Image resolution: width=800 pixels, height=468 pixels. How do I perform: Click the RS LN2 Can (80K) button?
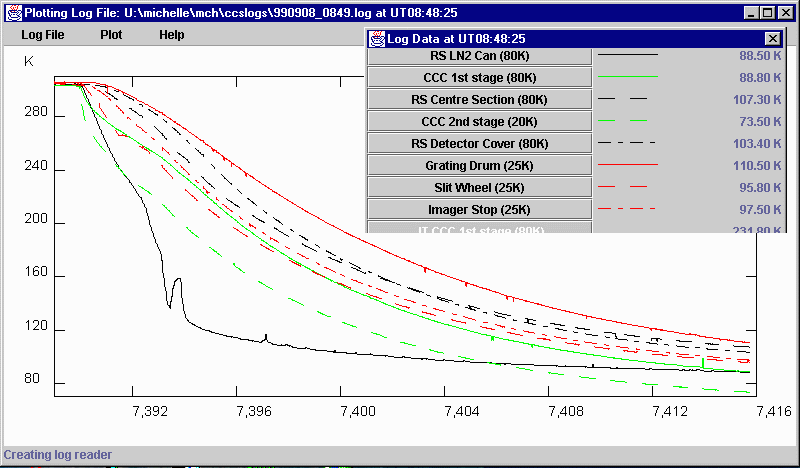480,56
